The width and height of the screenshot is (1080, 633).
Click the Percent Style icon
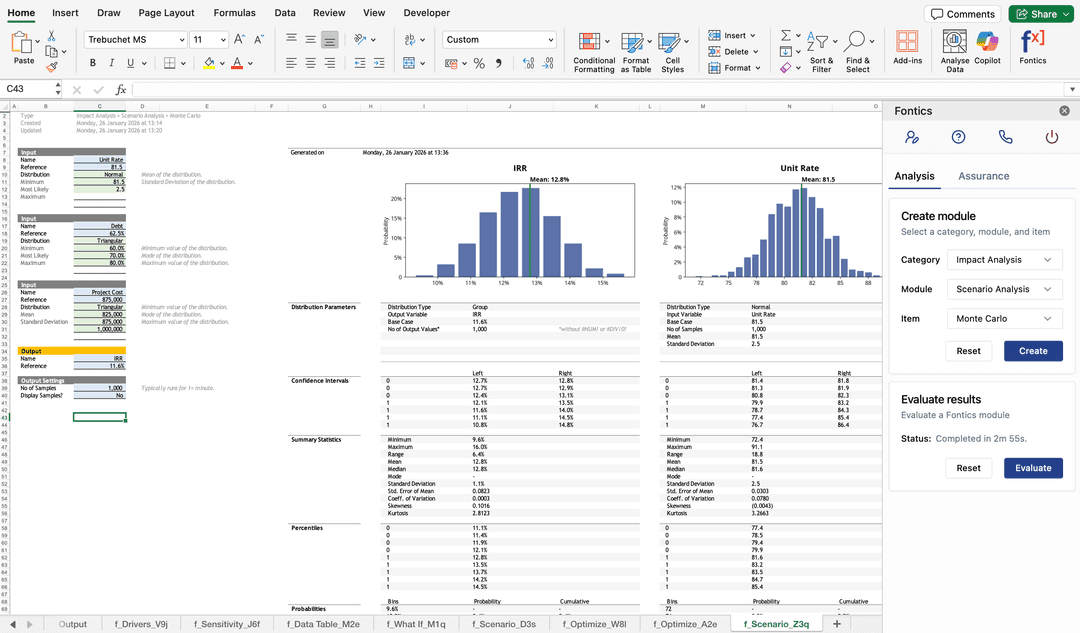point(479,63)
